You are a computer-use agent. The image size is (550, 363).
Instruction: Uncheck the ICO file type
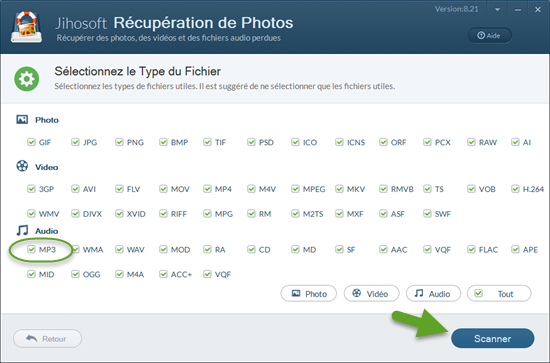[x=295, y=142]
